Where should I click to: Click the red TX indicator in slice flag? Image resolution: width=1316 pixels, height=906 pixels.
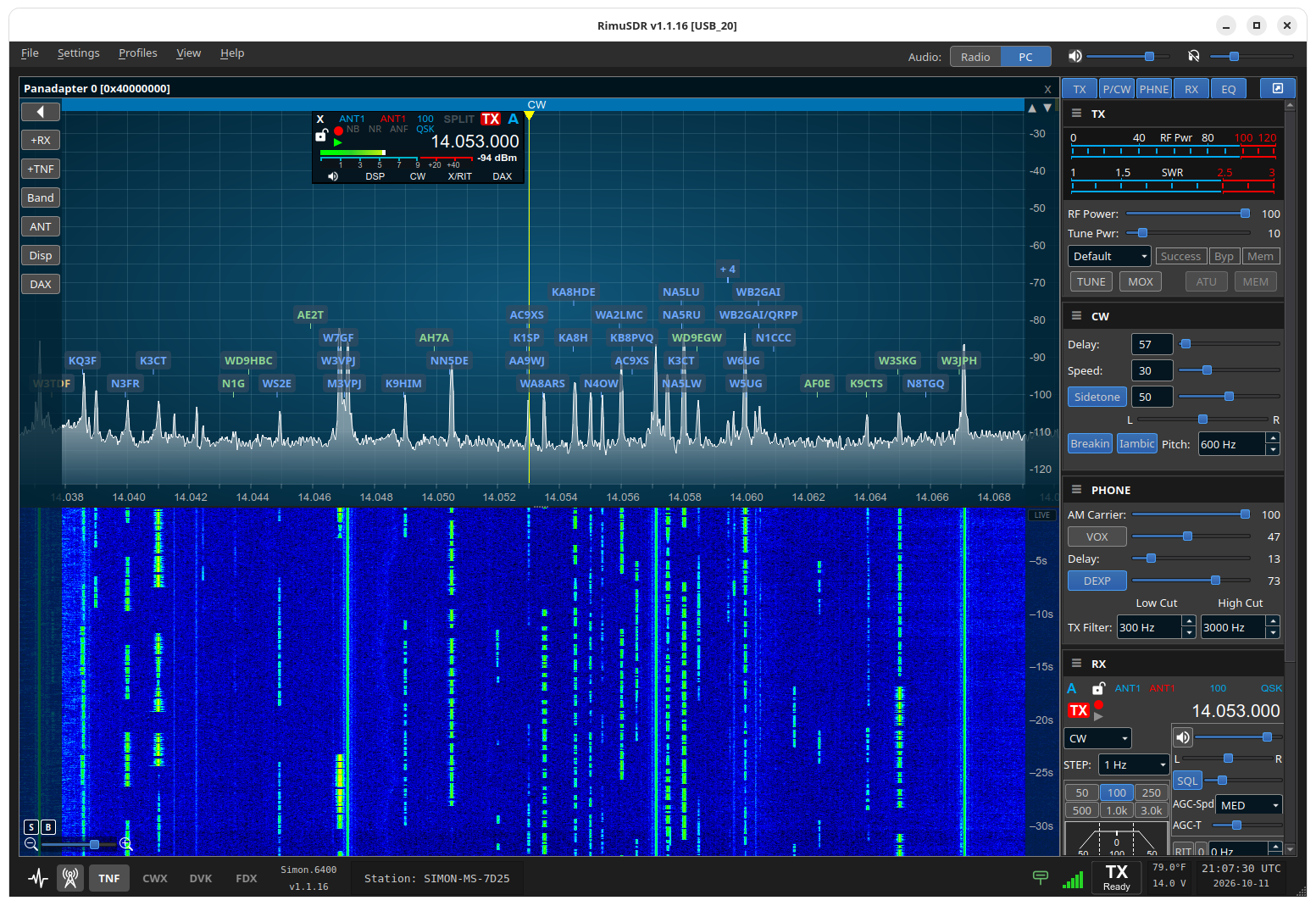pyautogui.click(x=491, y=119)
